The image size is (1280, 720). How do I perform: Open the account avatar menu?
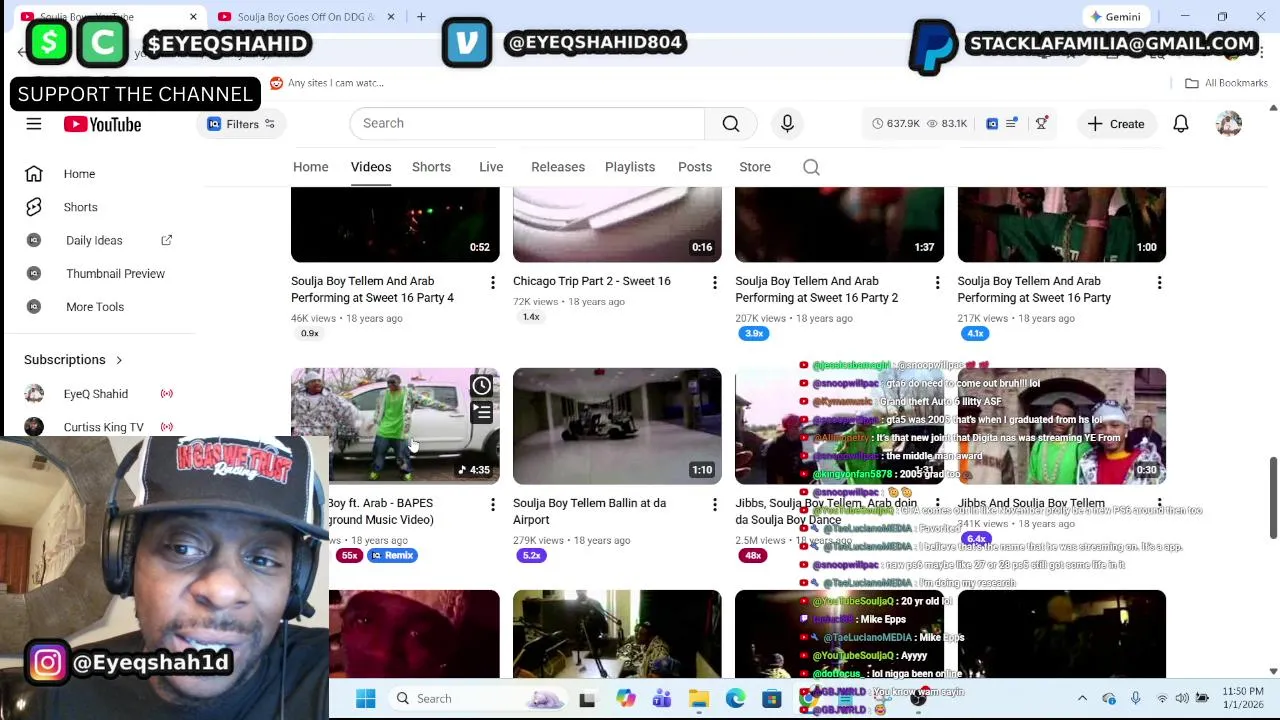click(1229, 124)
